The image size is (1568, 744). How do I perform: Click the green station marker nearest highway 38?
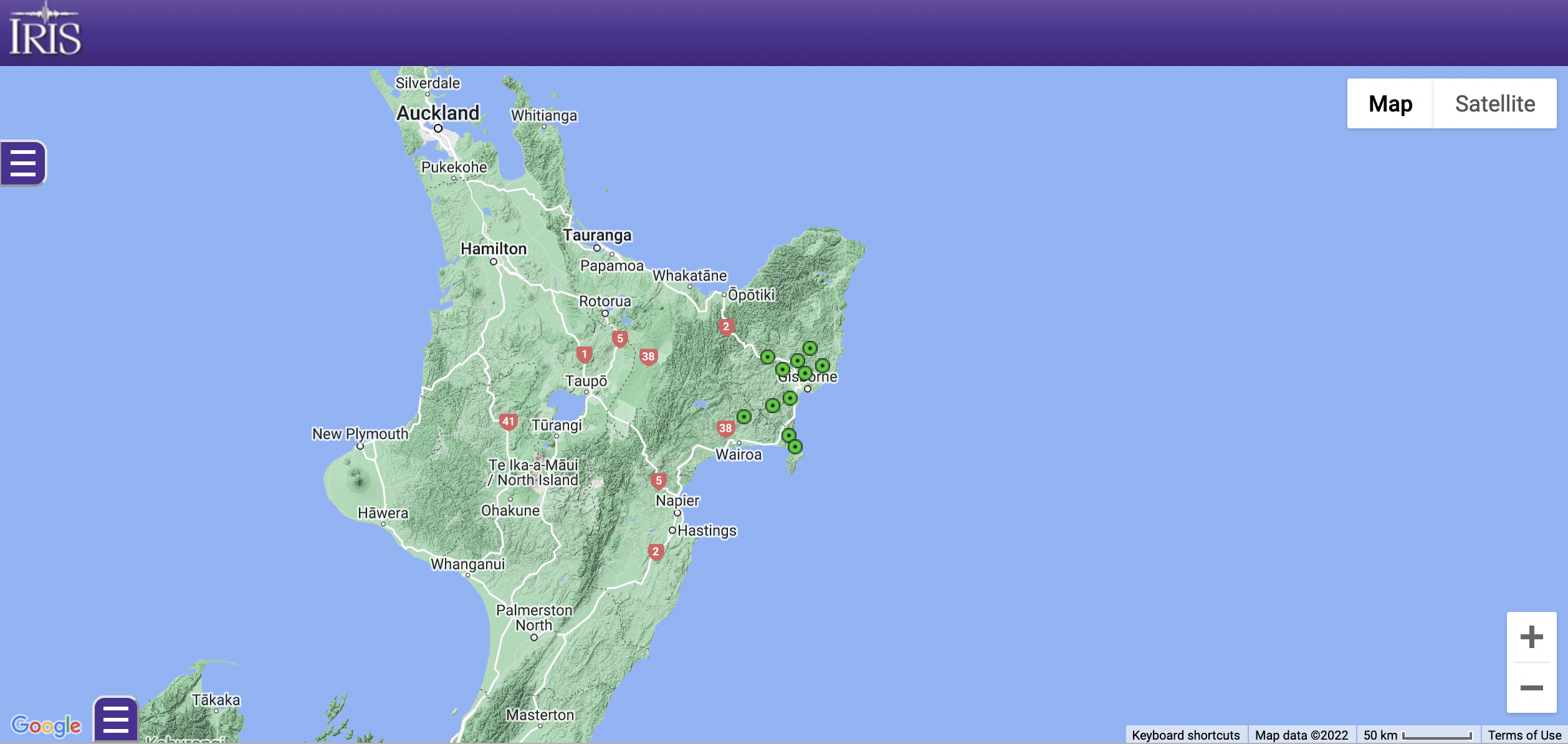[744, 416]
